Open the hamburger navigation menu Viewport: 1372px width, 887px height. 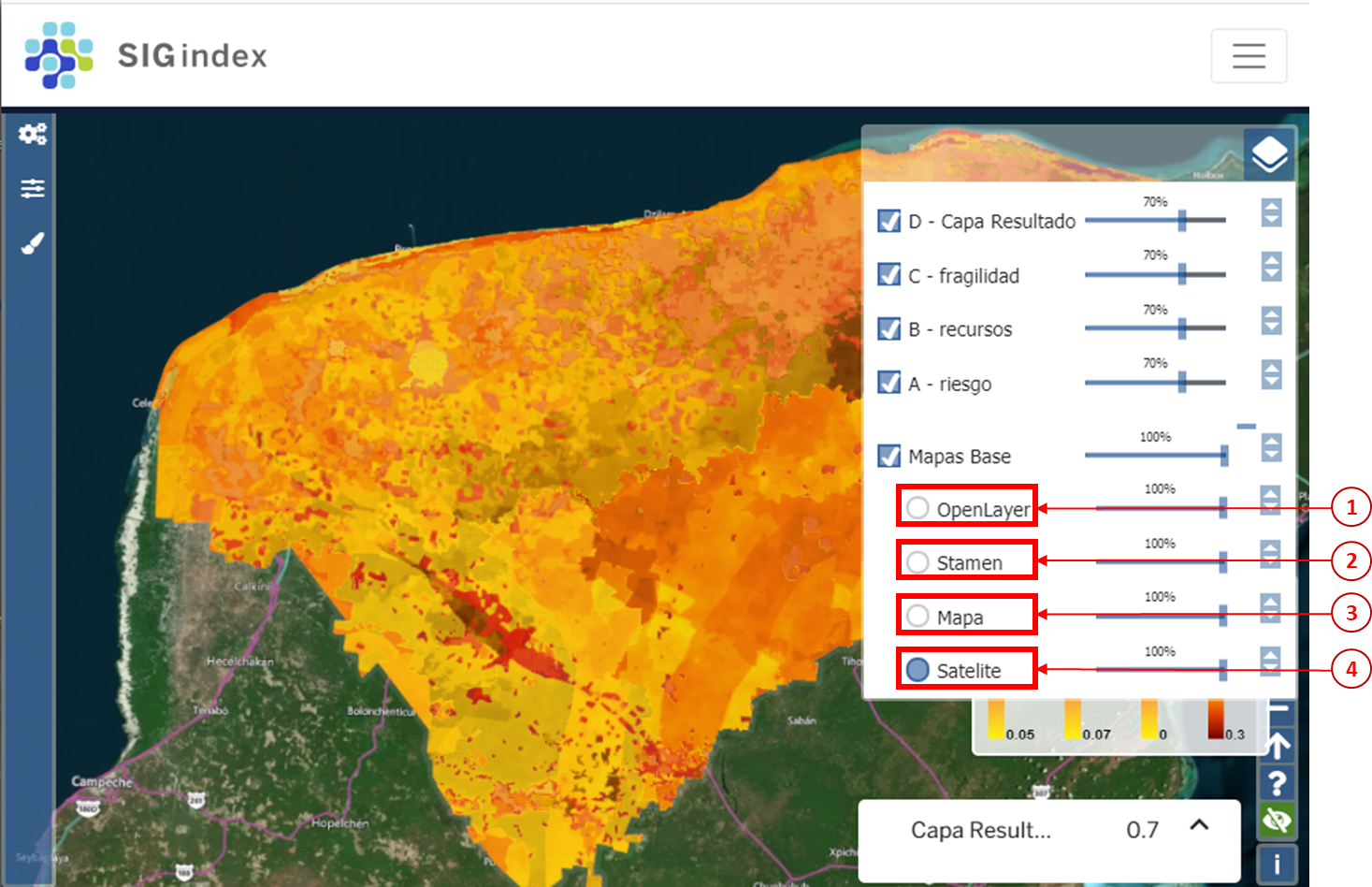click(1249, 56)
